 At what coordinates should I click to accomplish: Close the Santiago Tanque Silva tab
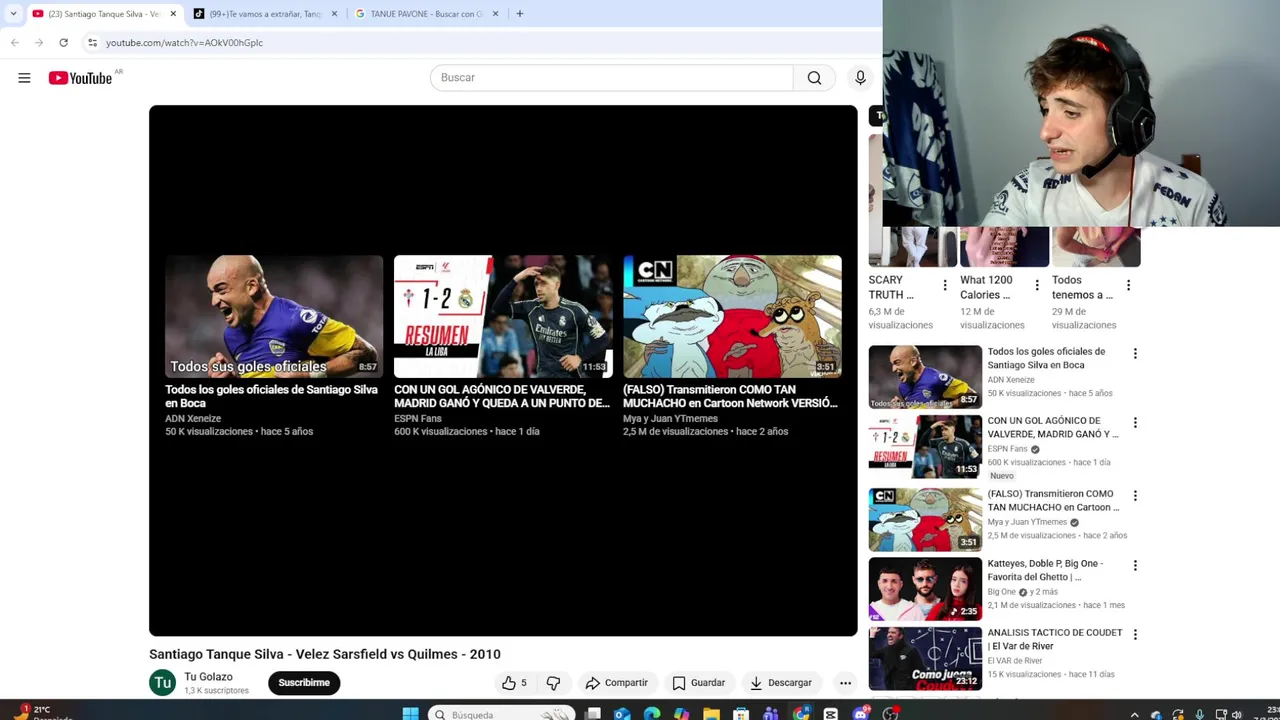(x=173, y=14)
